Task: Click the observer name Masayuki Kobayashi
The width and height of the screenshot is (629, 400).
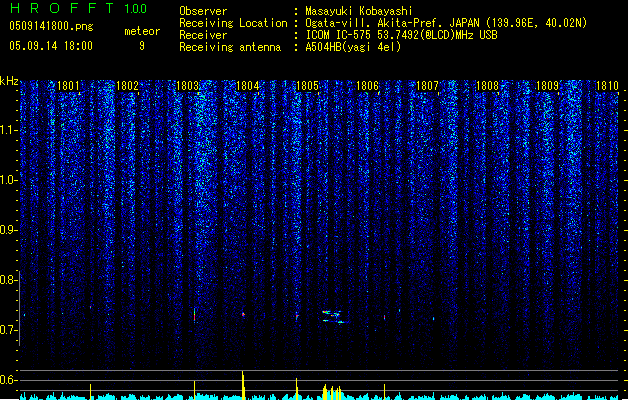Action: 359,11
